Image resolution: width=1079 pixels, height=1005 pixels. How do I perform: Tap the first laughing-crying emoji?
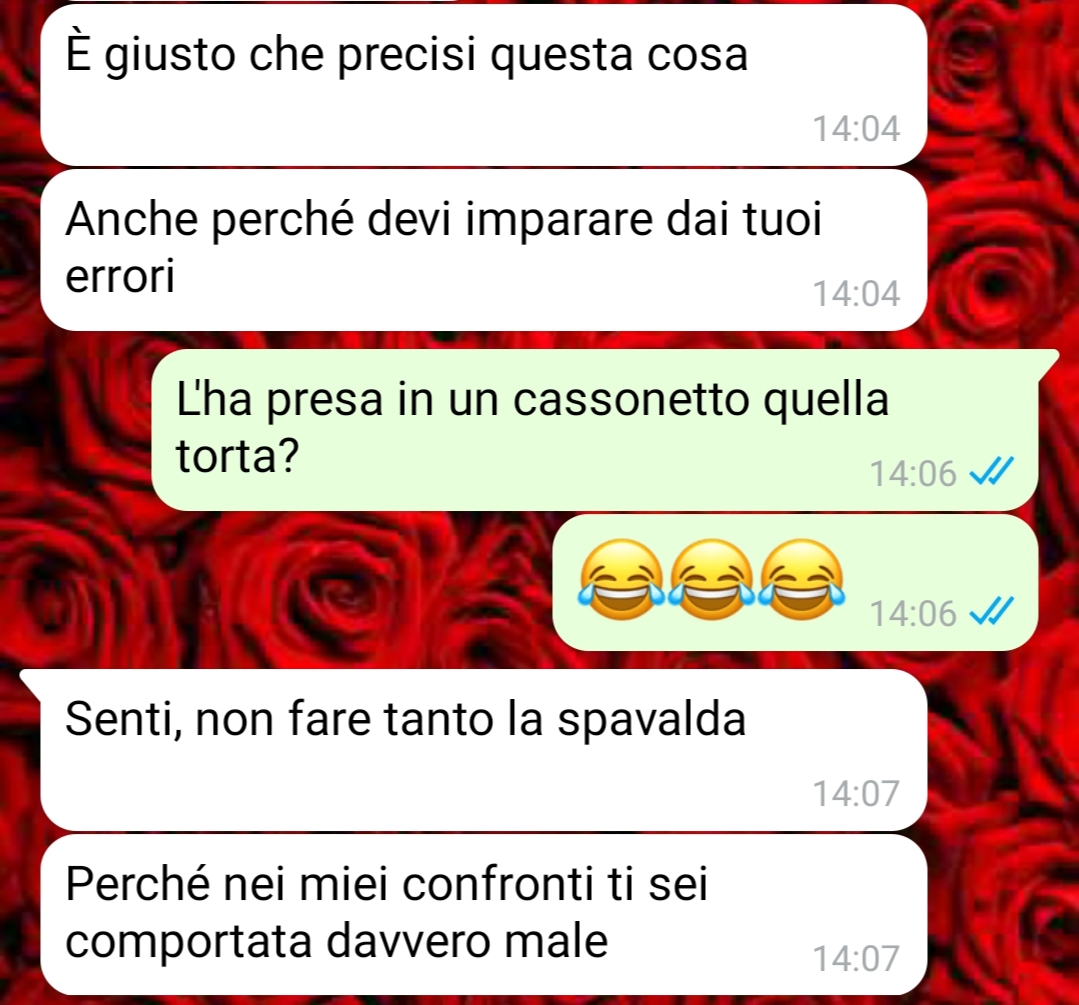[622, 580]
